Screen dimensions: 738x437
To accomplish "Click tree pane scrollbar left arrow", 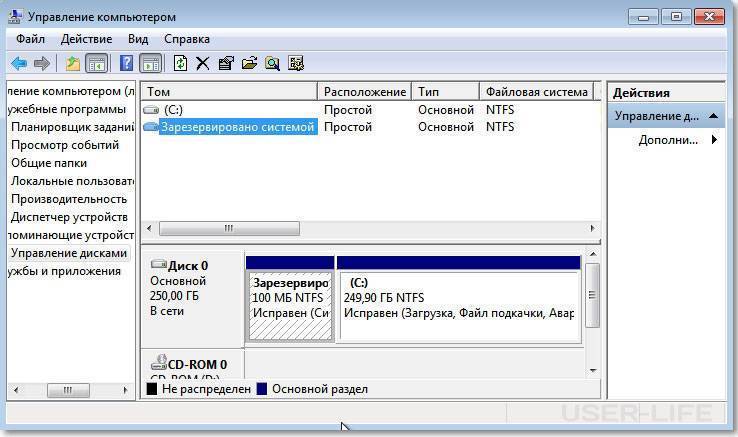I will coord(16,390).
